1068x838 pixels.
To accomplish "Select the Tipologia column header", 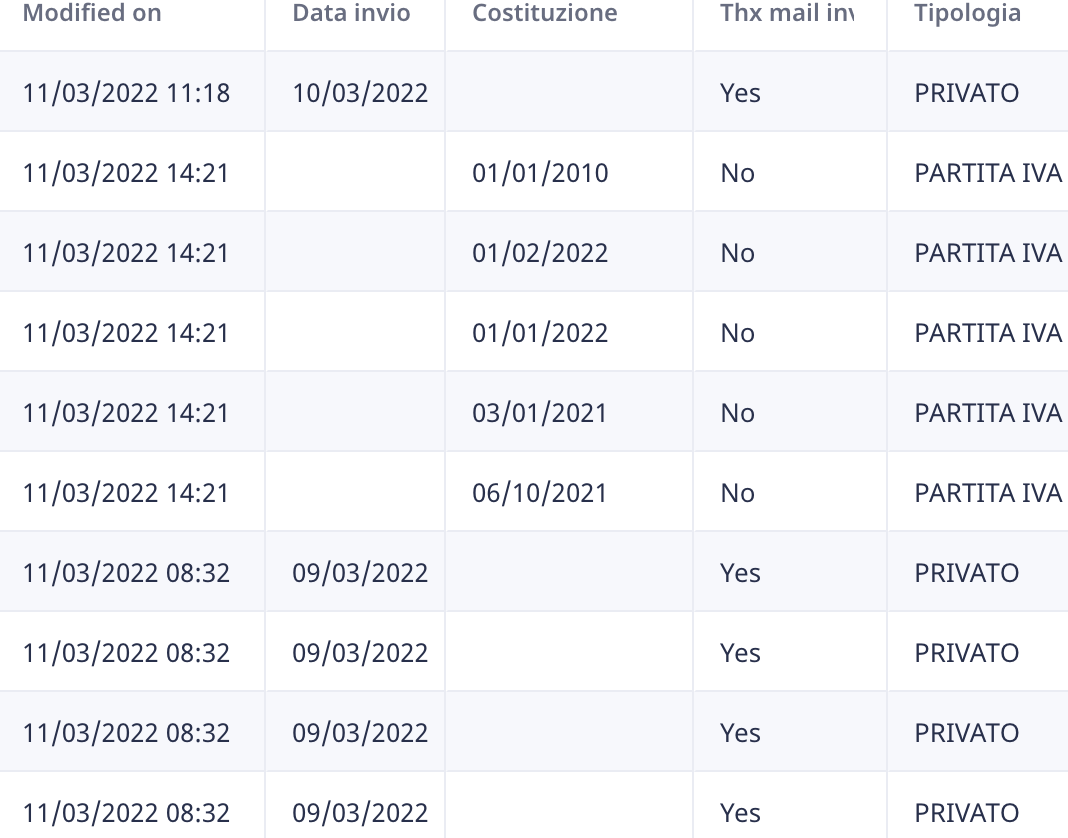I will (x=967, y=14).
